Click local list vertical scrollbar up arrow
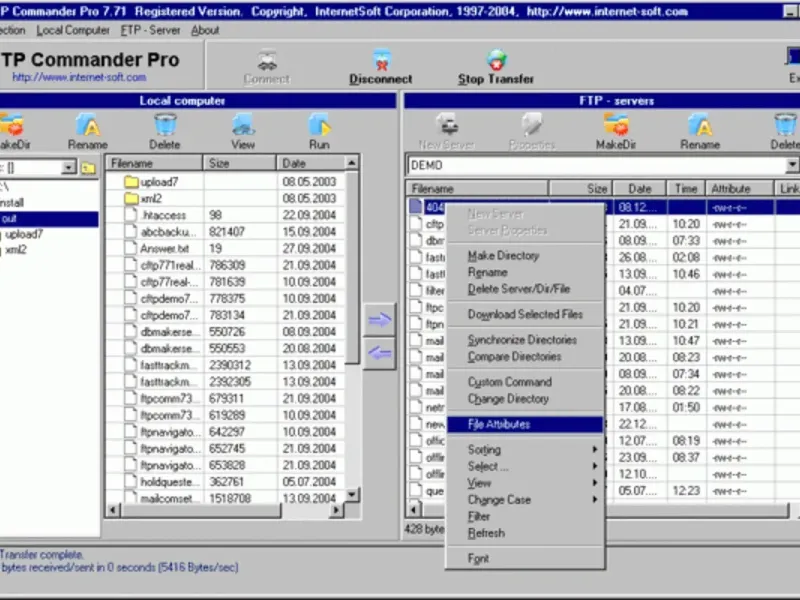 (x=352, y=163)
